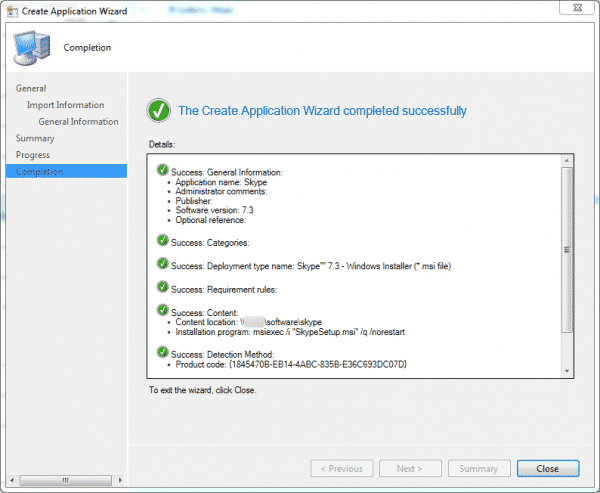Screen dimensions: 600x493
Task: Click 'Application name: Skype' text
Action: [221, 182]
